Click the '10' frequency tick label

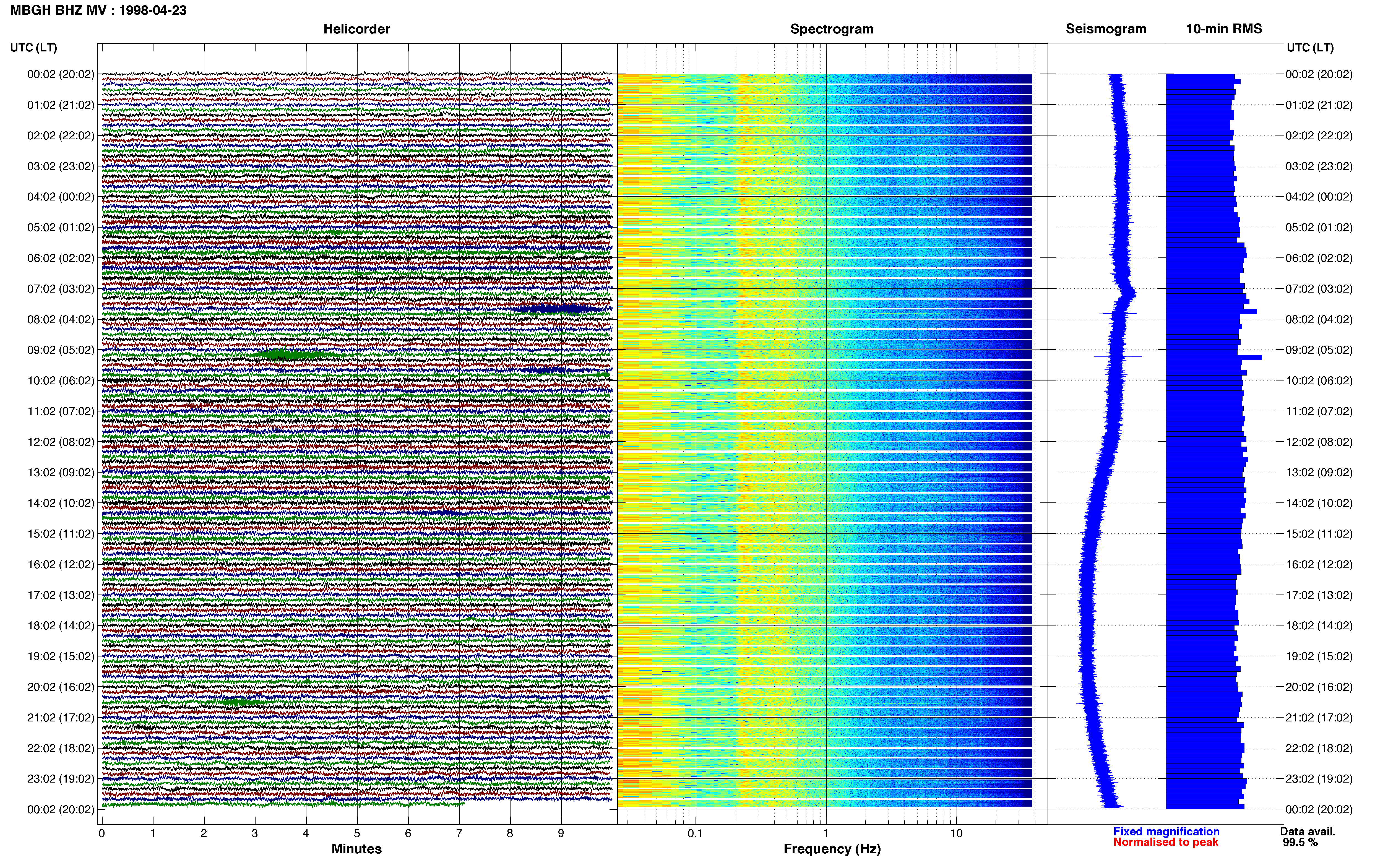[956, 833]
